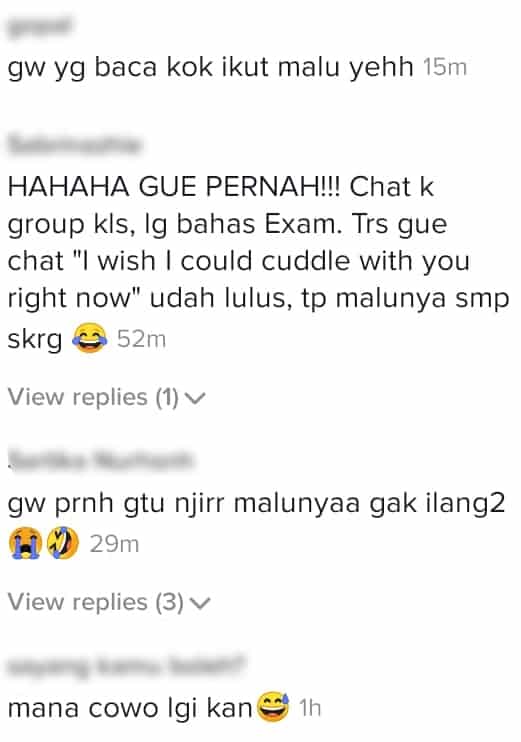Click the 1h timestamp
The width and height of the screenshot is (521, 742).
click(x=310, y=708)
